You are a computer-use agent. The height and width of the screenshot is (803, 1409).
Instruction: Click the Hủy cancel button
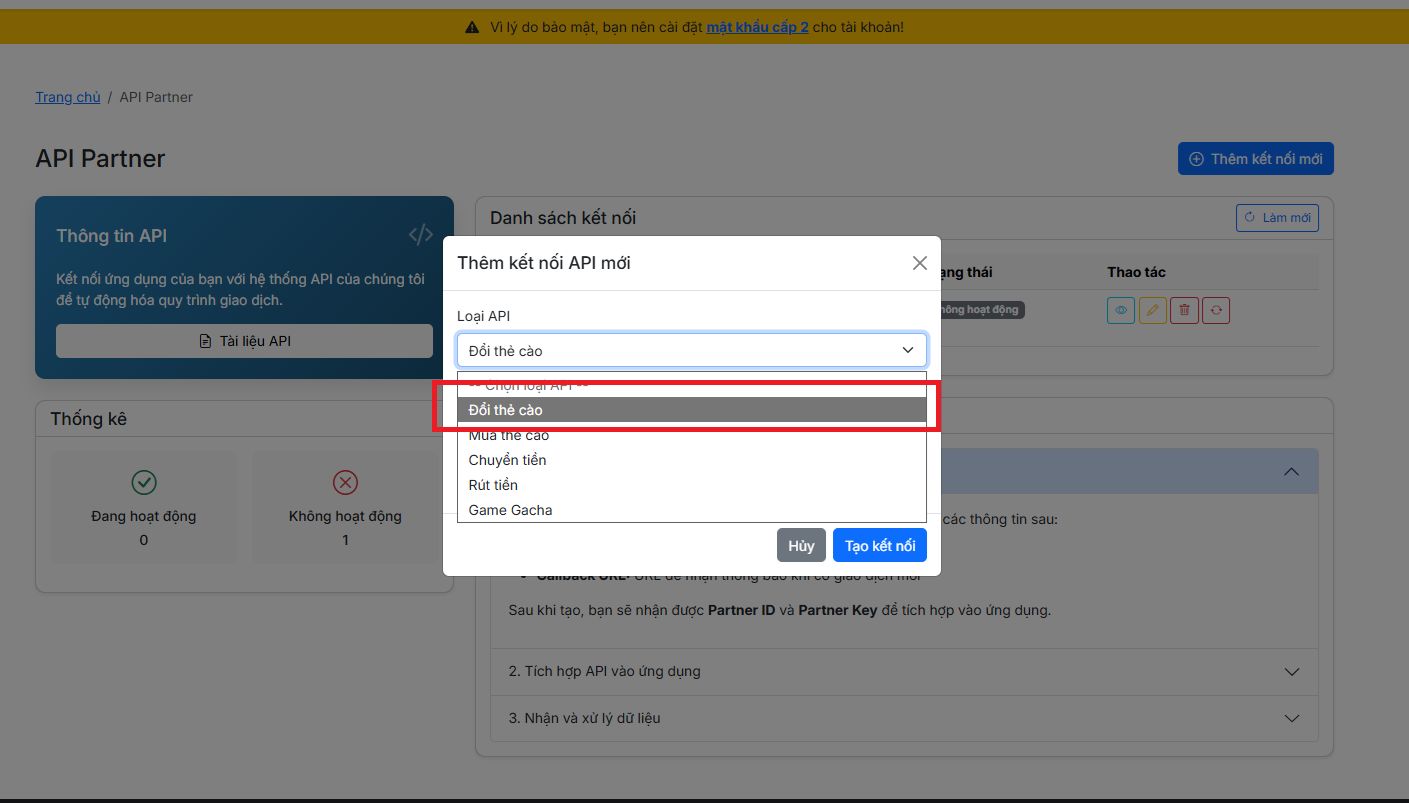801,546
